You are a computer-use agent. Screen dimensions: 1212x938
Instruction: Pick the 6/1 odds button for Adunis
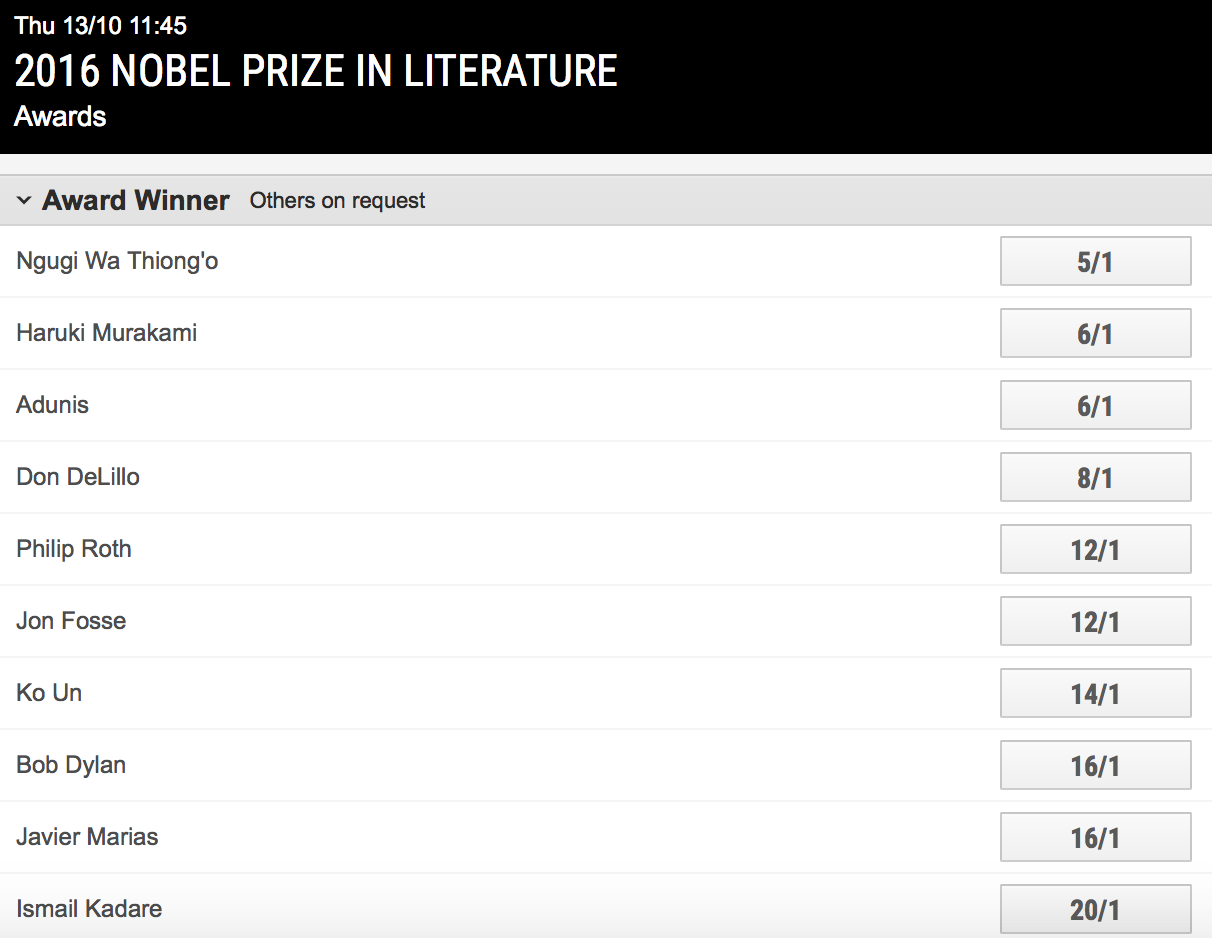[1095, 406]
